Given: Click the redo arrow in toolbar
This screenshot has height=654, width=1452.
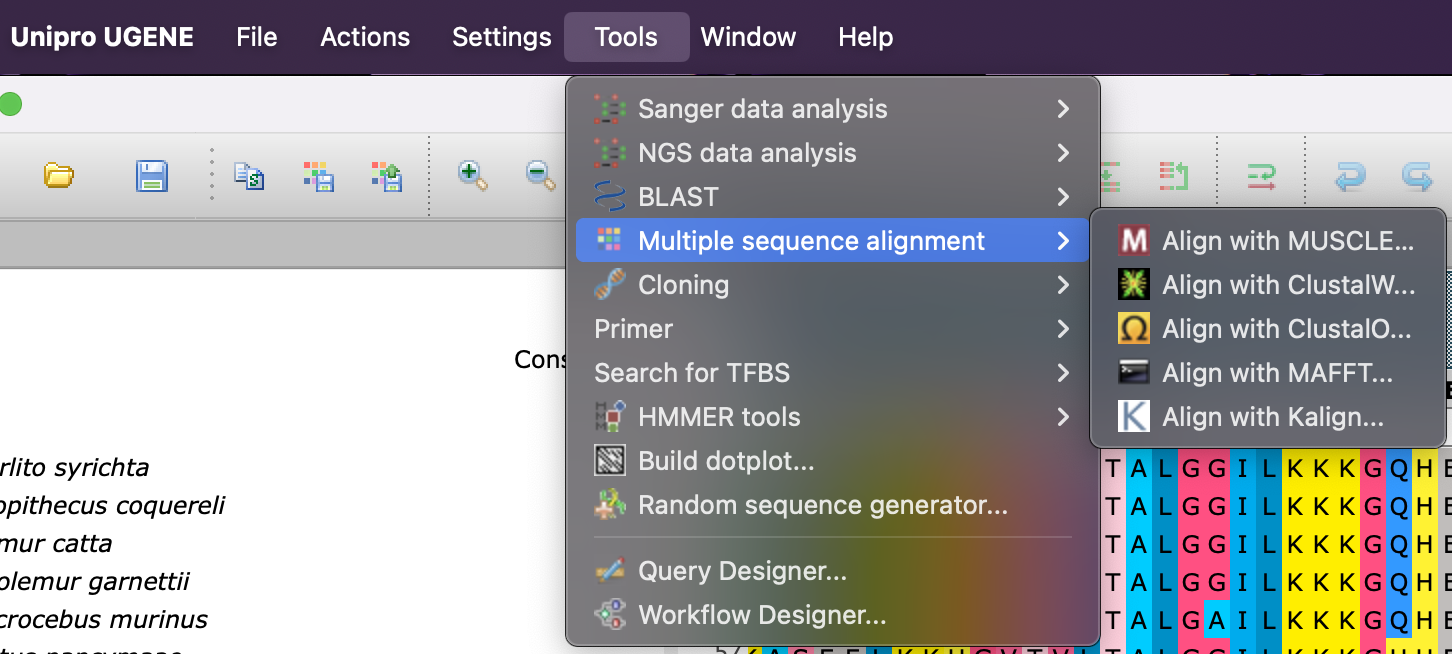Looking at the screenshot, I should coord(1417,177).
